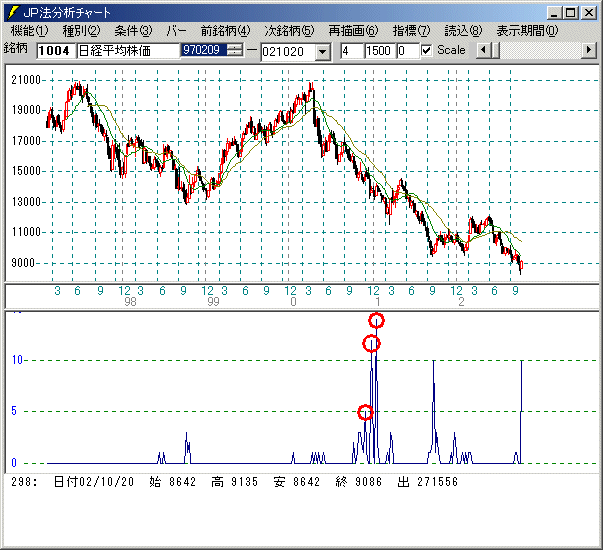The image size is (603, 550).
Task: Click the start date spinner buttons
Action: pyautogui.click(x=235, y=50)
